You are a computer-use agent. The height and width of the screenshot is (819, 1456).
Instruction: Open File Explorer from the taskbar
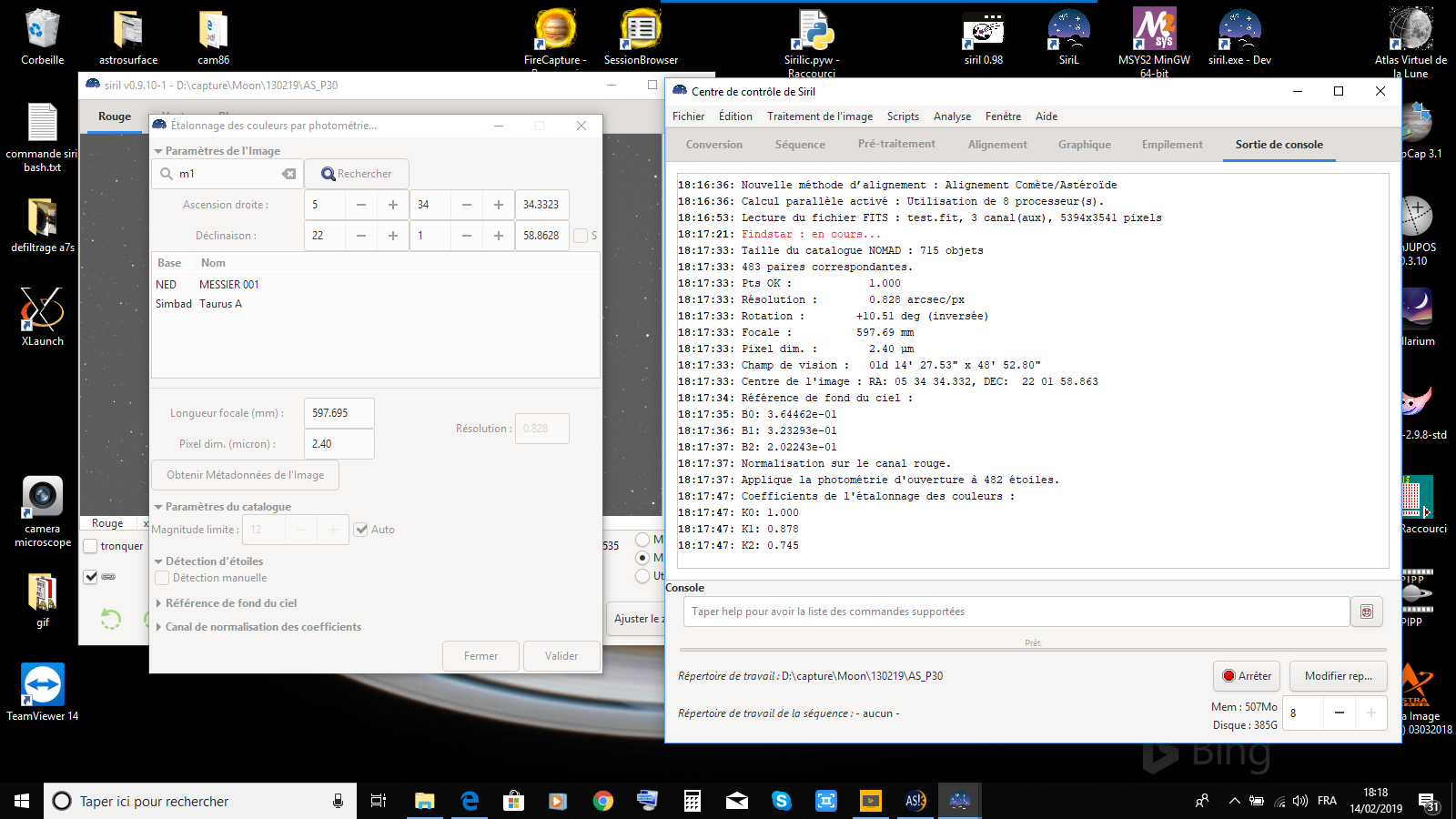424,801
